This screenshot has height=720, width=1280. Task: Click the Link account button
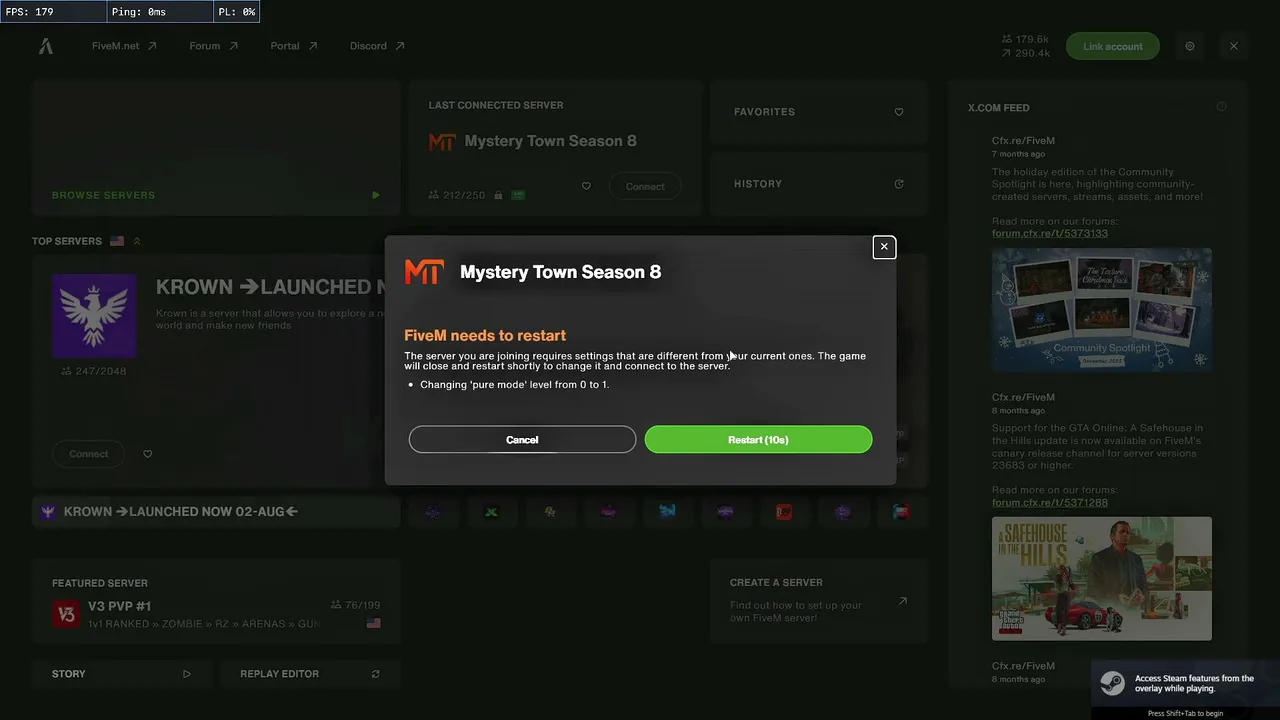coord(1112,46)
